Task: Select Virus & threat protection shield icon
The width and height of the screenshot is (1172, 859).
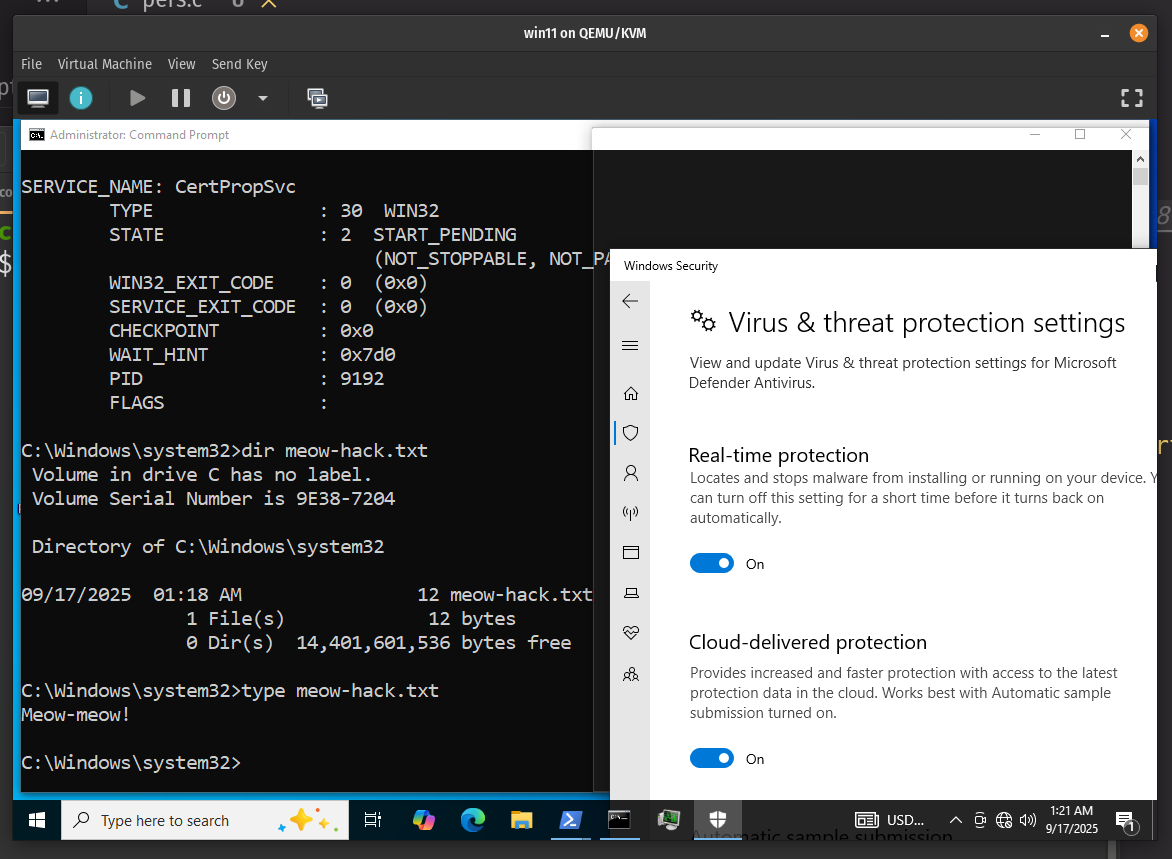Action: 631,433
